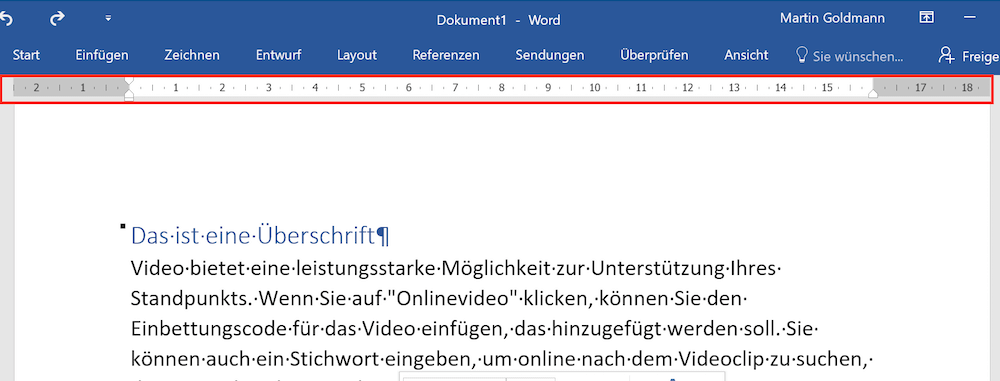1000x381 pixels.
Task: Click the word 'Stichwort' in the text
Action: click(x=335, y=360)
